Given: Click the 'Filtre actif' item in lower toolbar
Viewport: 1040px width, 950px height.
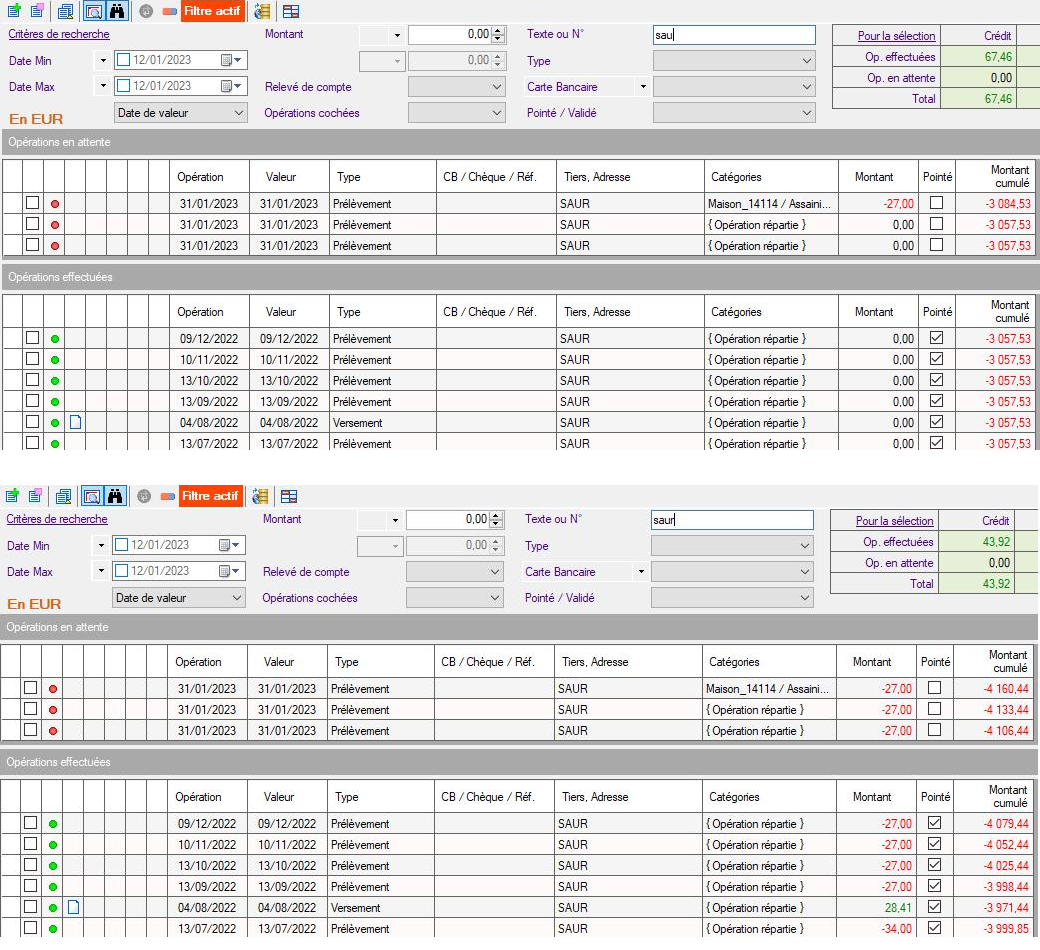Looking at the screenshot, I should [x=210, y=496].
